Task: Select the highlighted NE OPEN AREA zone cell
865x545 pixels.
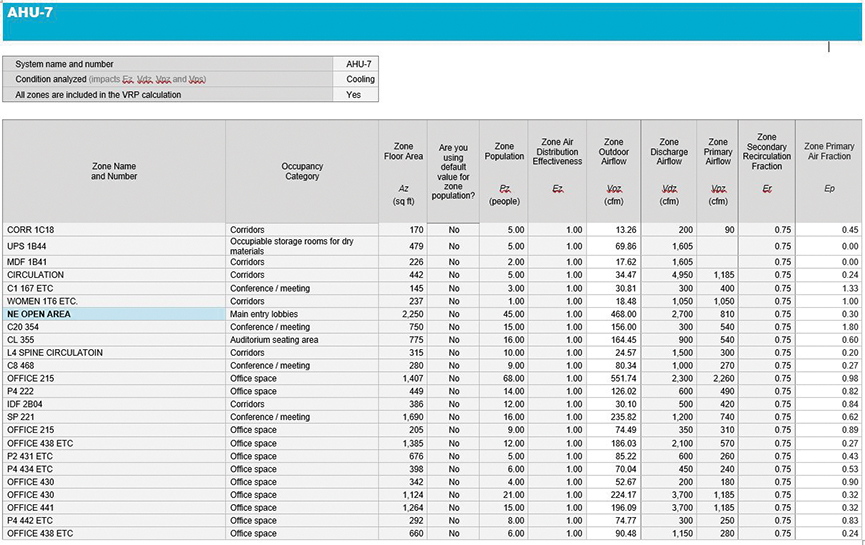Action: 114,314
